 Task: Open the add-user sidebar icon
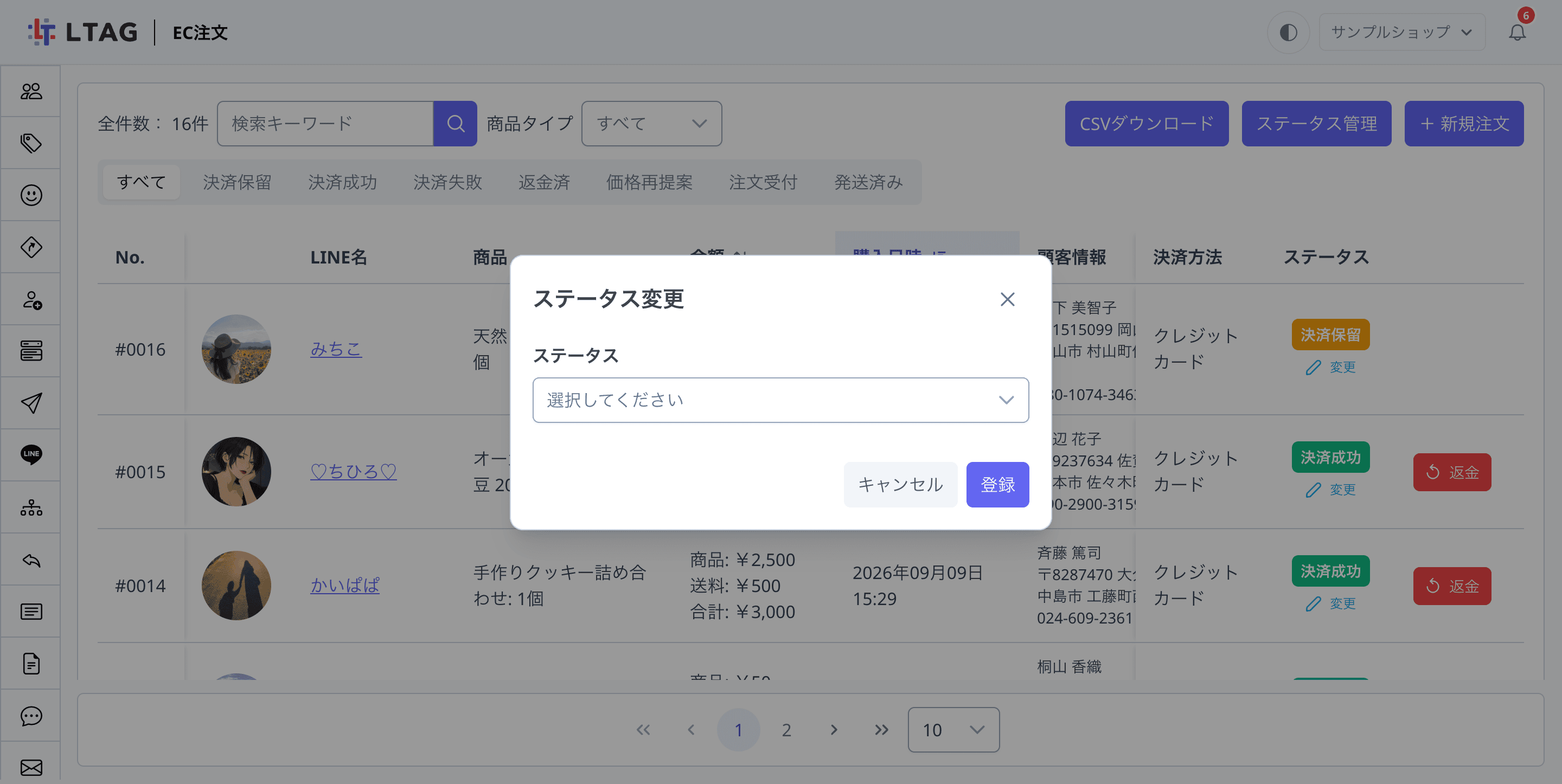pyautogui.click(x=31, y=299)
